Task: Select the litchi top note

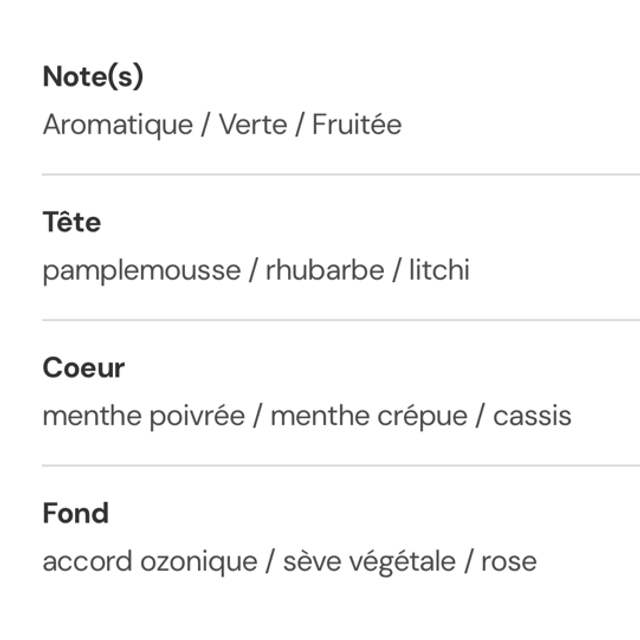Action: (438, 270)
